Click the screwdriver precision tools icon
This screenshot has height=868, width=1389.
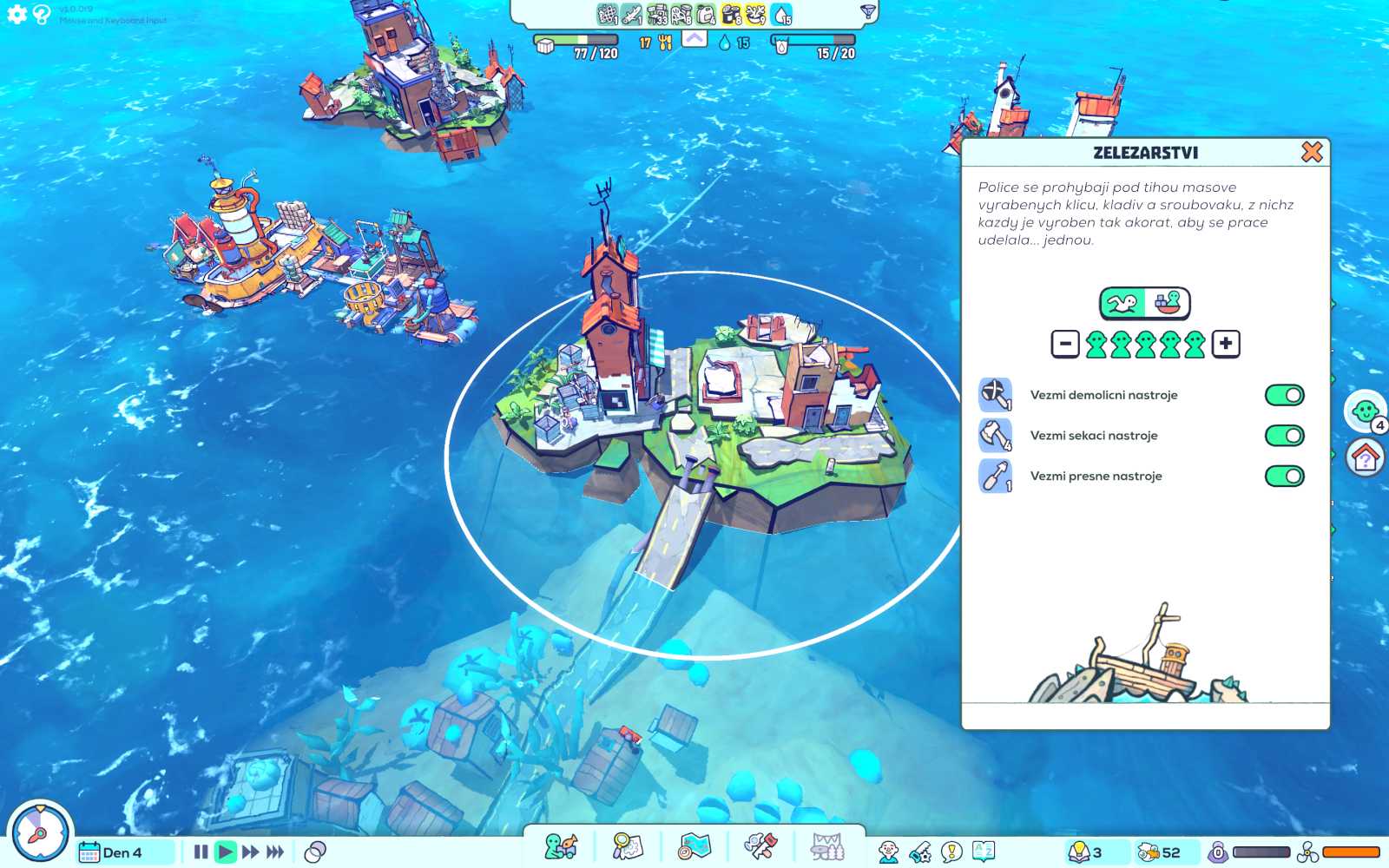tap(996, 476)
